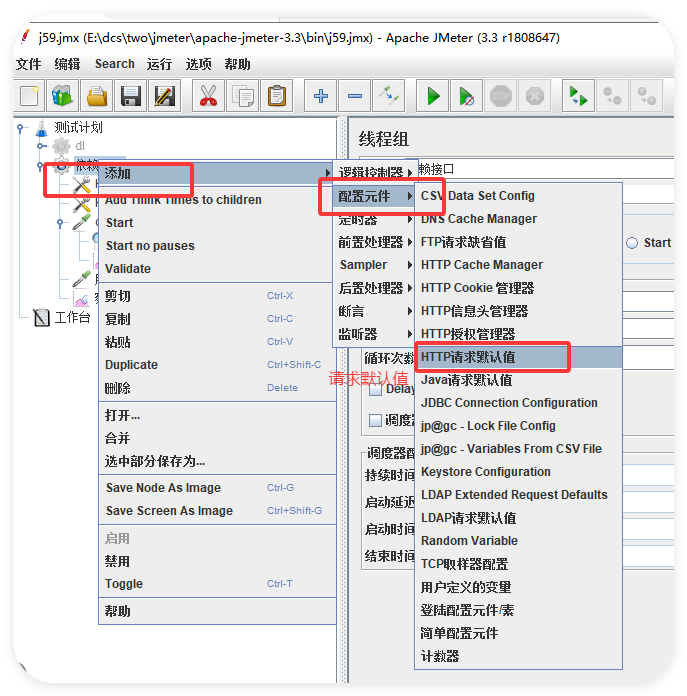Choose 配置元件 in the add submenu
687x696 pixels.
[x=373, y=196]
